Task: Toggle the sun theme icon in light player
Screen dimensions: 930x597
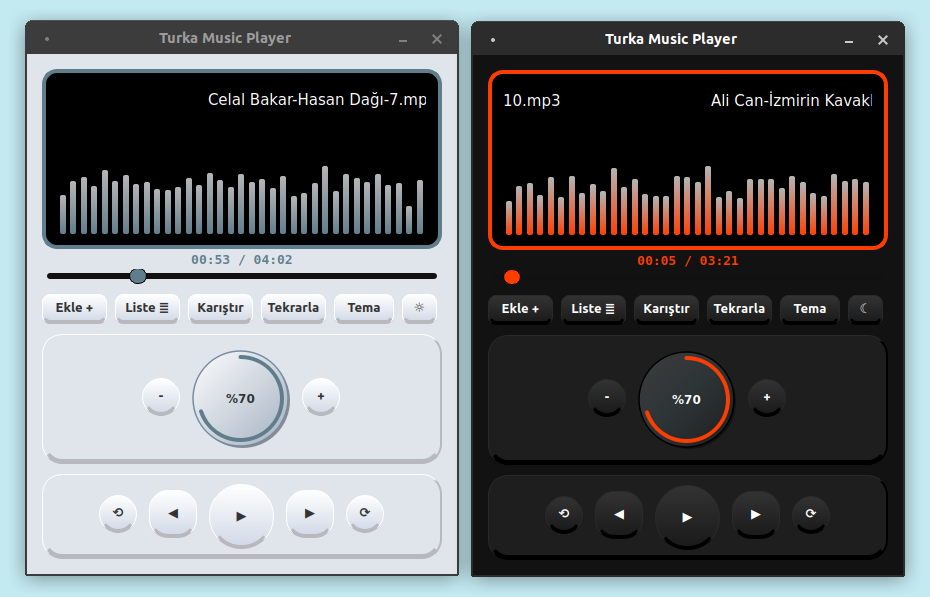Action: pyautogui.click(x=419, y=308)
